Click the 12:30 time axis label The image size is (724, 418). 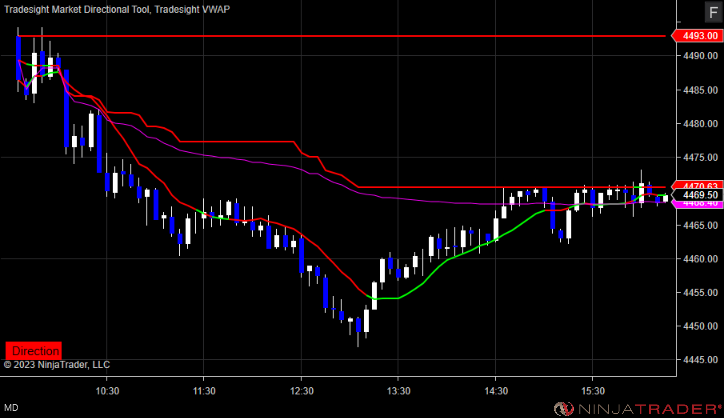tap(302, 391)
